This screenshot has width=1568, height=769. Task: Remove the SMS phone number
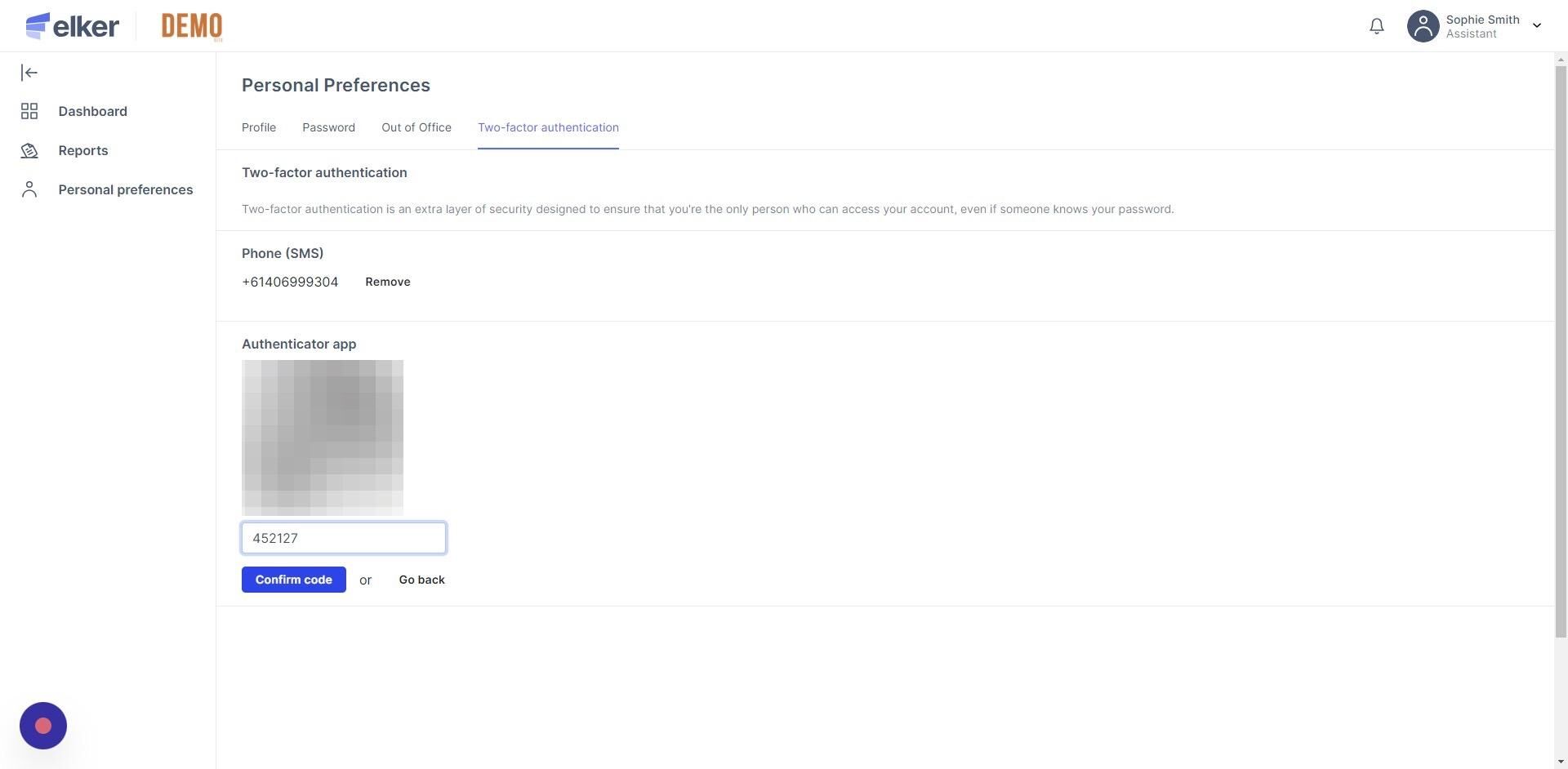tap(388, 282)
